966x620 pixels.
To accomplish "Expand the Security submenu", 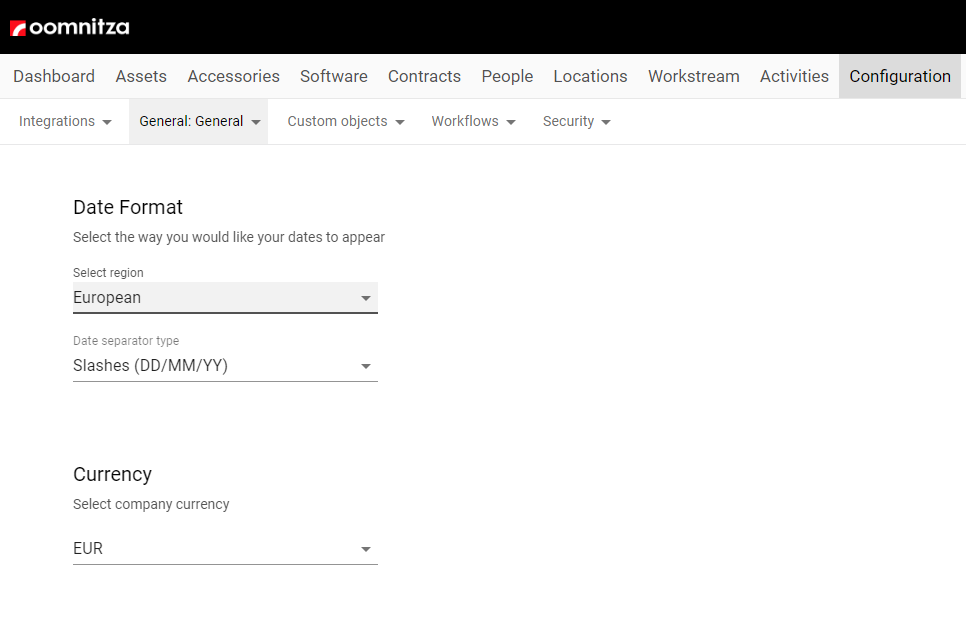I will pyautogui.click(x=577, y=121).
